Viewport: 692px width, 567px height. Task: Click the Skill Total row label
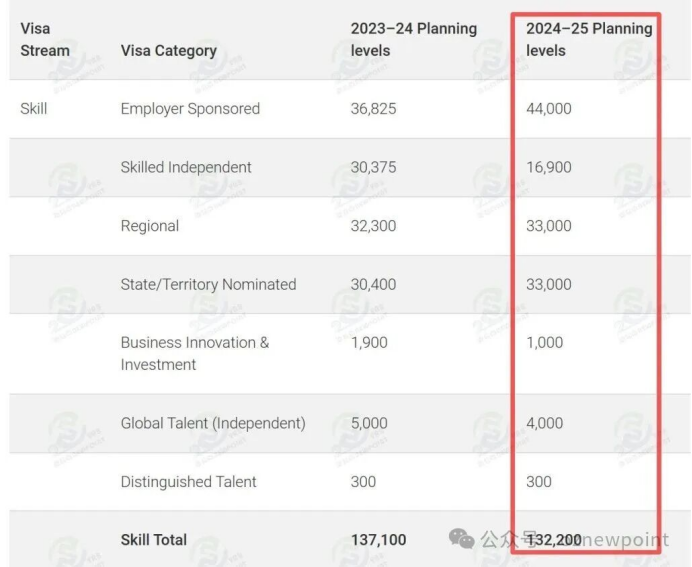coord(154,540)
